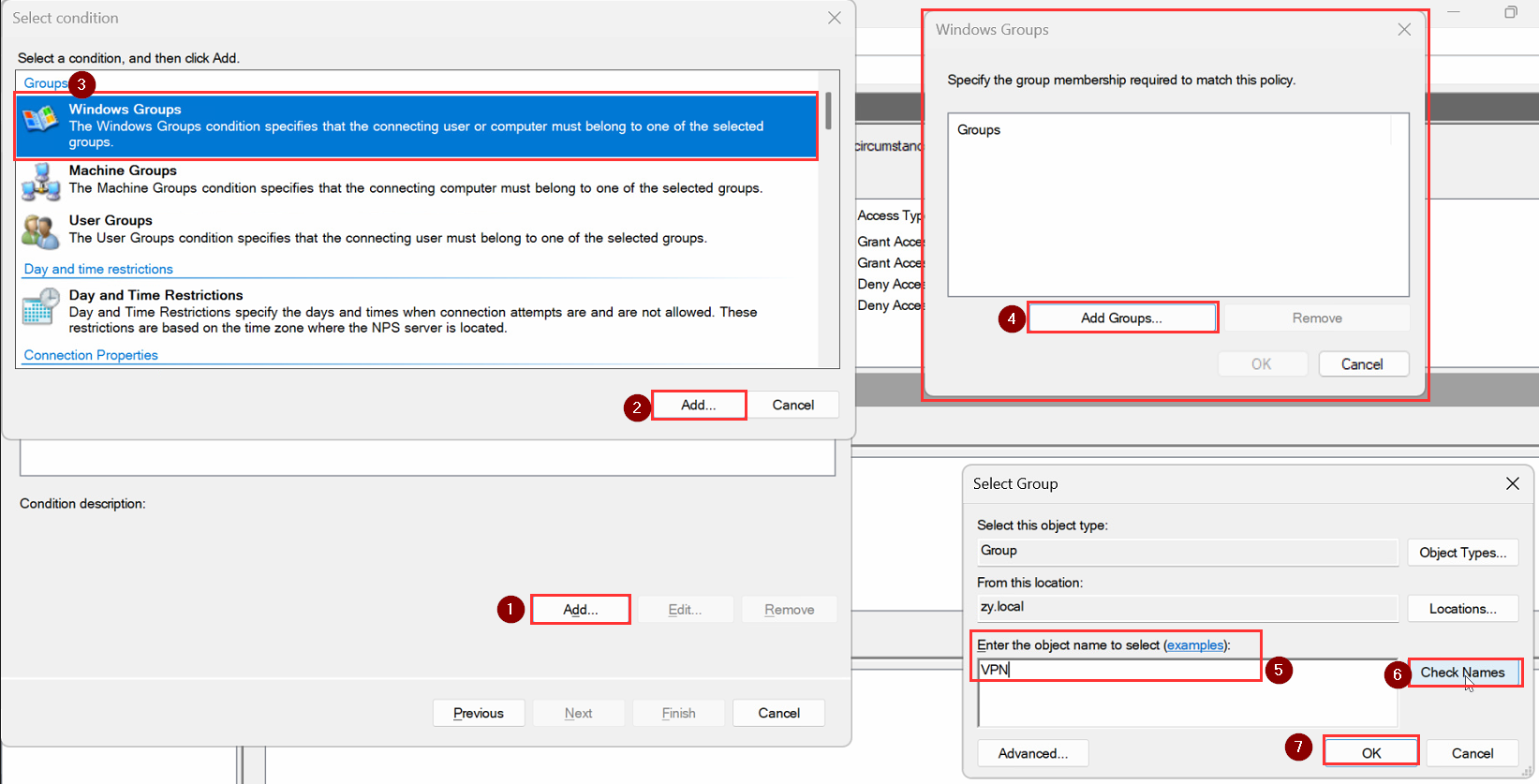The width and height of the screenshot is (1539, 784).
Task: Close the Select condition dialog
Action: [835, 18]
